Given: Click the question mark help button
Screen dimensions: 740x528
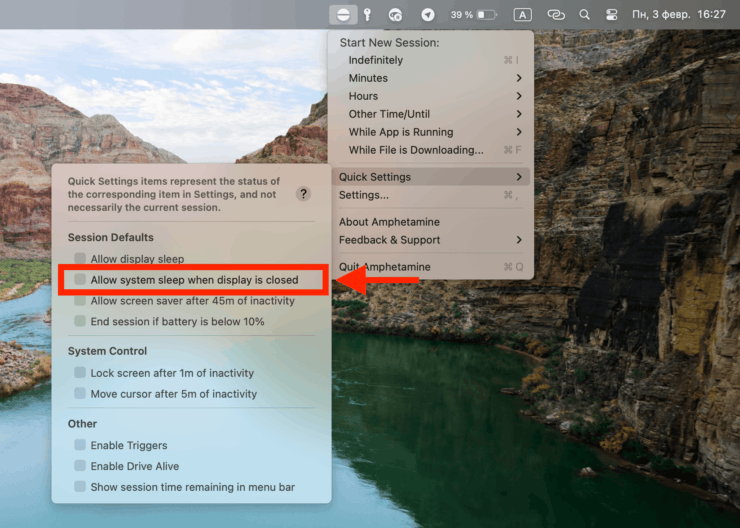Looking at the screenshot, I should click(x=304, y=194).
